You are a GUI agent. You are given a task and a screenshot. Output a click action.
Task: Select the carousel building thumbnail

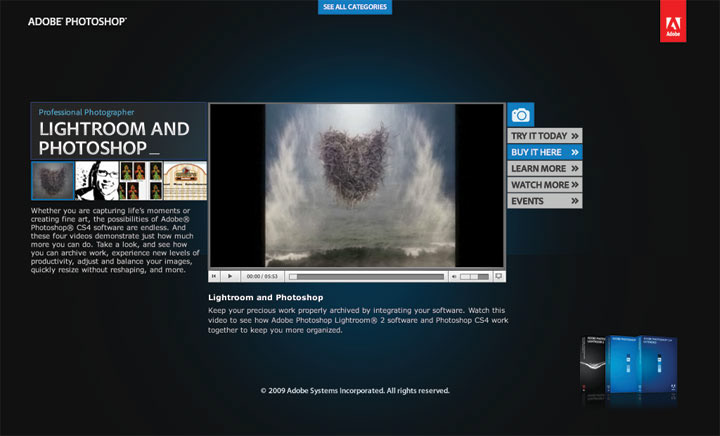tap(185, 180)
